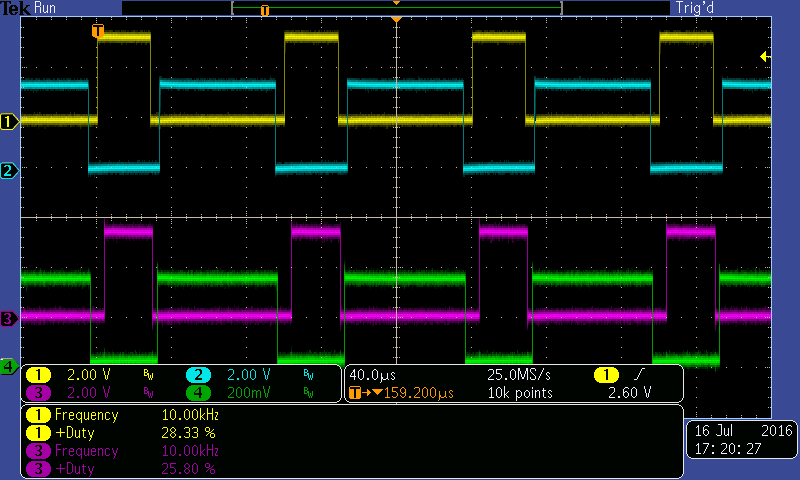The height and width of the screenshot is (480, 800).
Task: Click the channel 3 +Duty label
Action: click(74, 469)
